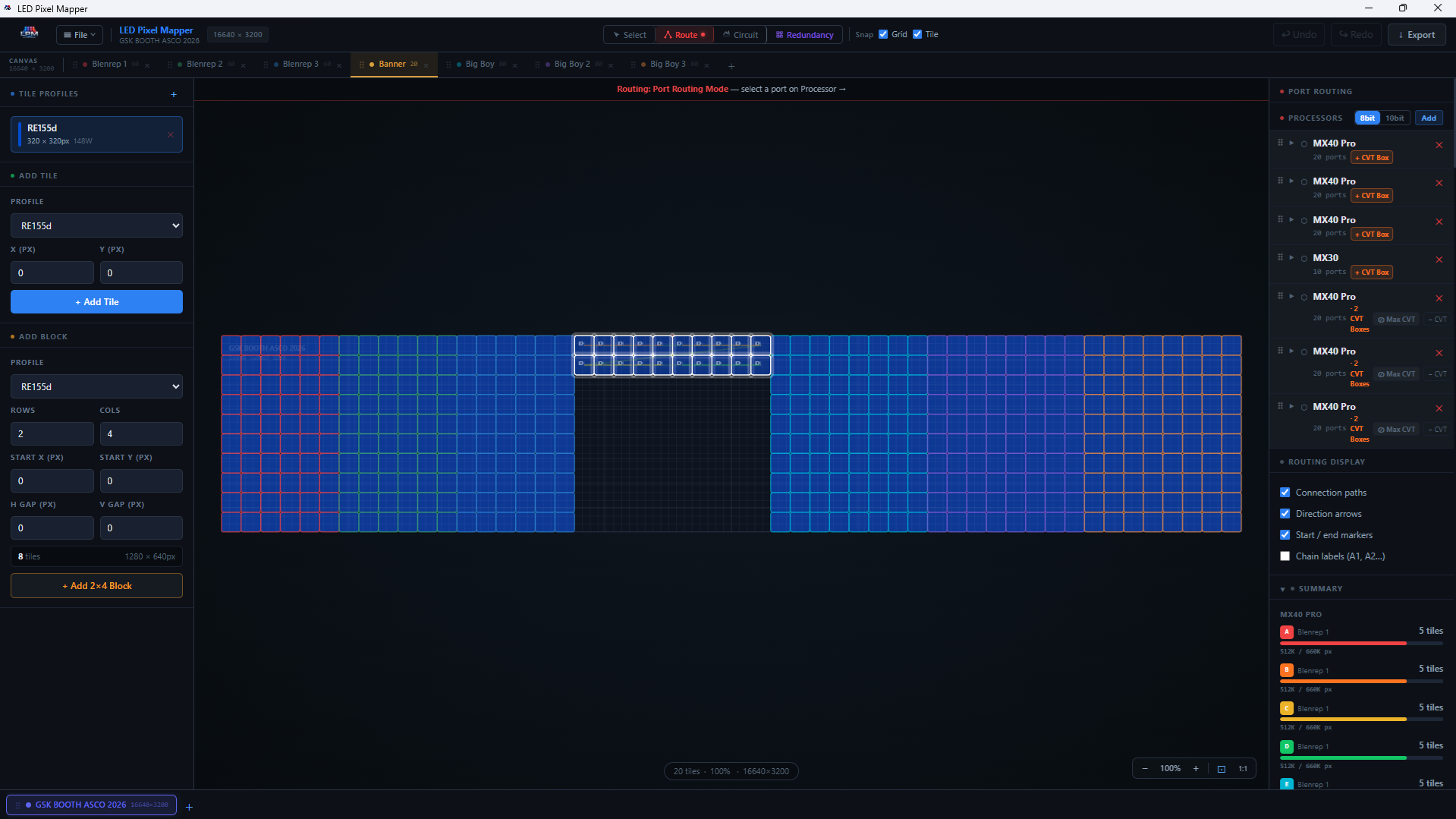Click the Max CVT icon on fifth MX40 Pro
1456x819 pixels.
(1395, 373)
